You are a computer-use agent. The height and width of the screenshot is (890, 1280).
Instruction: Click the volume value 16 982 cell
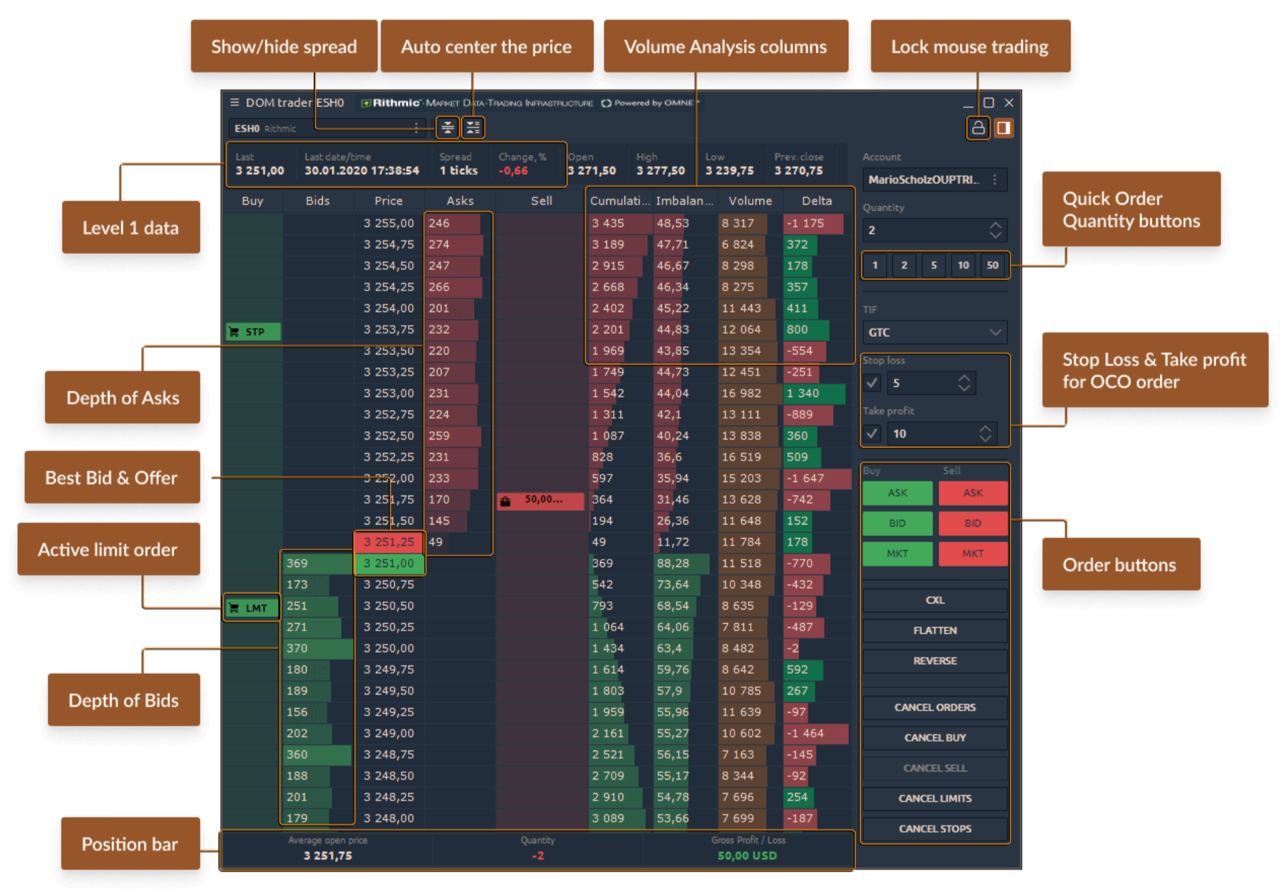tap(749, 394)
